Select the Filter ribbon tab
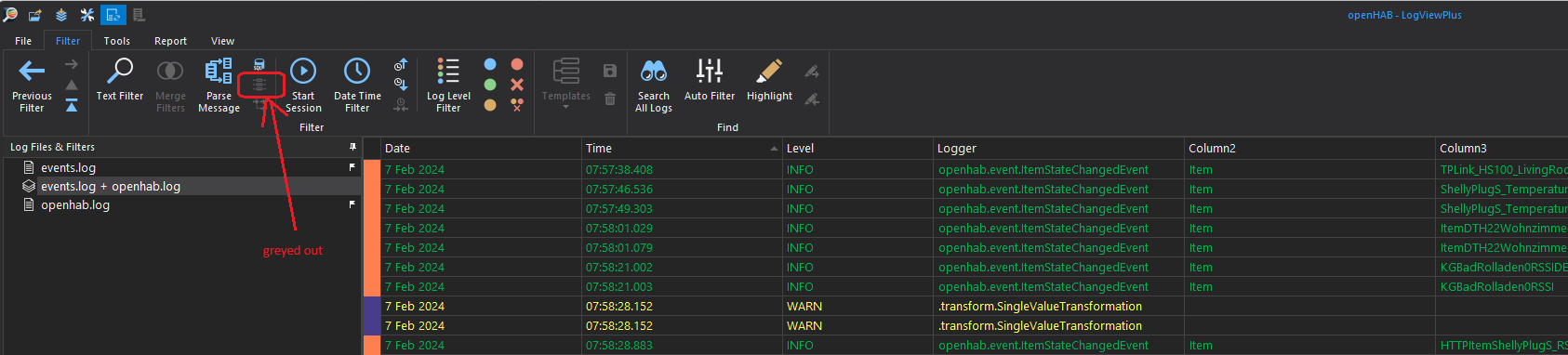 [x=68, y=41]
